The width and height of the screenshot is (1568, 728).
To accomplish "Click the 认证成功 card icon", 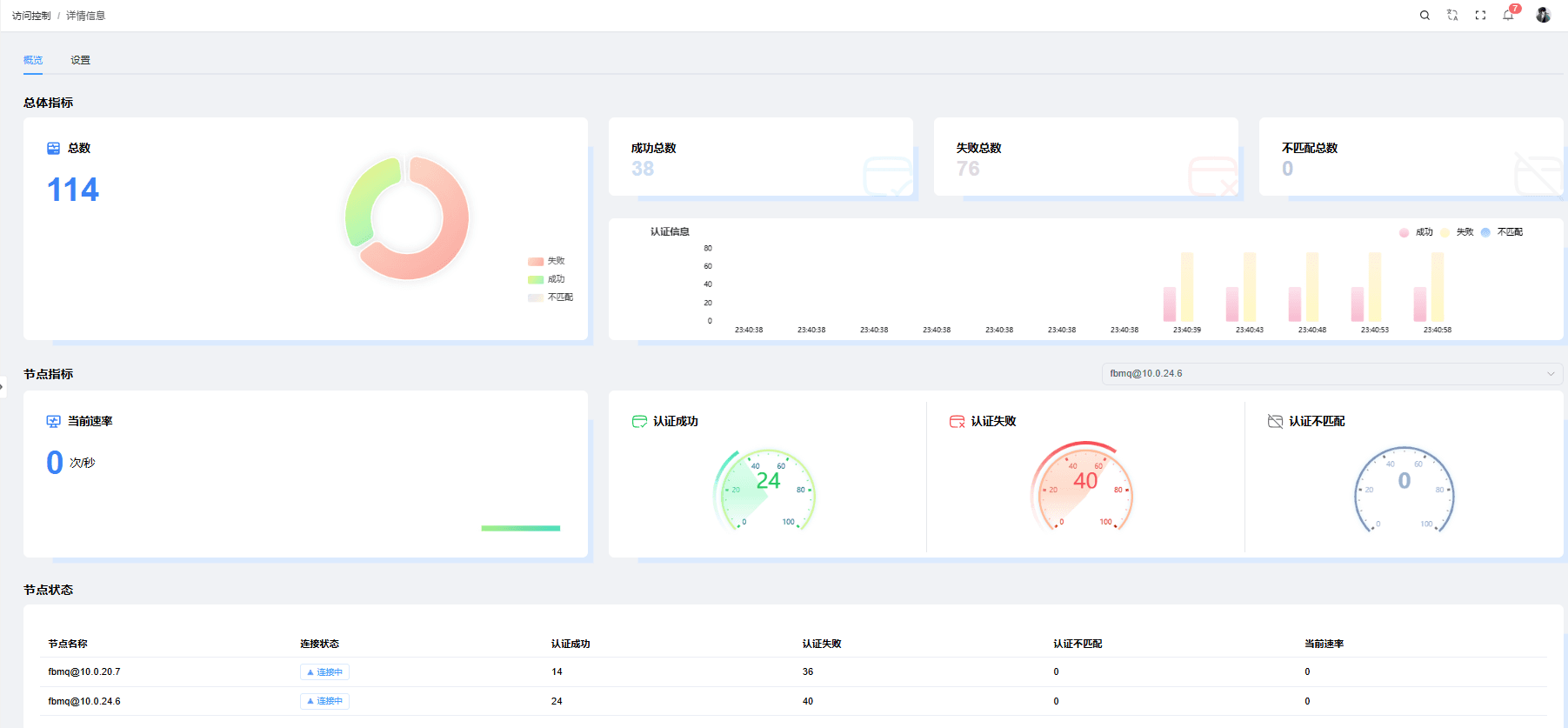I will 639,422.
